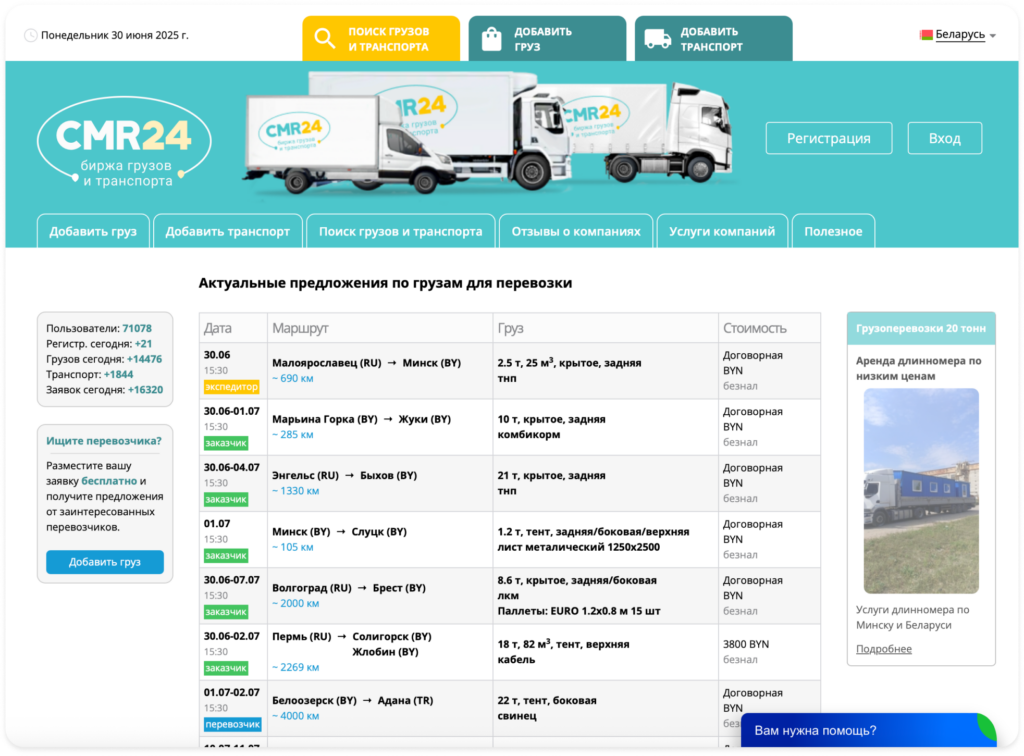Click the blue Добавить груз sidebar button

[x=105, y=562]
